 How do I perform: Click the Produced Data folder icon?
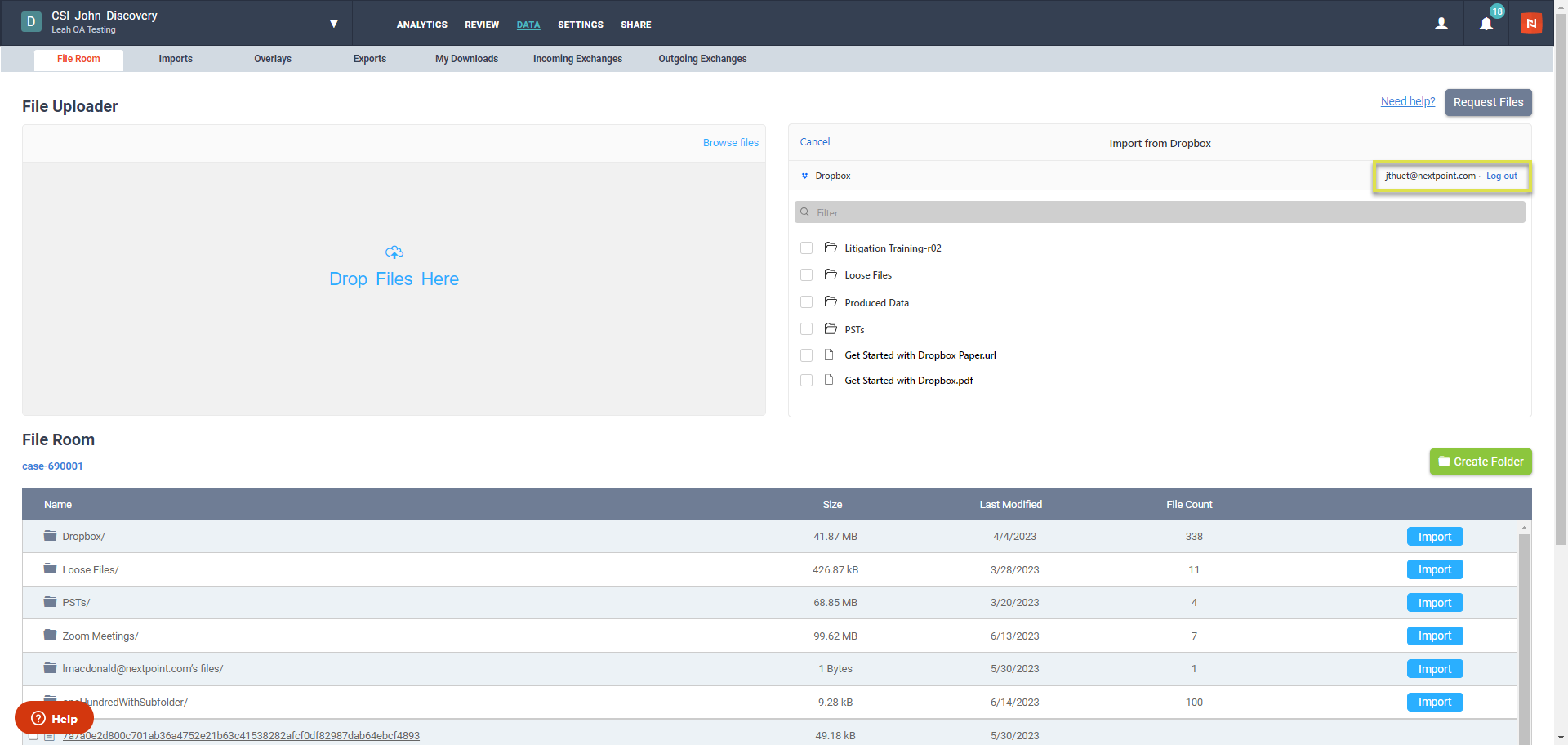click(x=831, y=301)
